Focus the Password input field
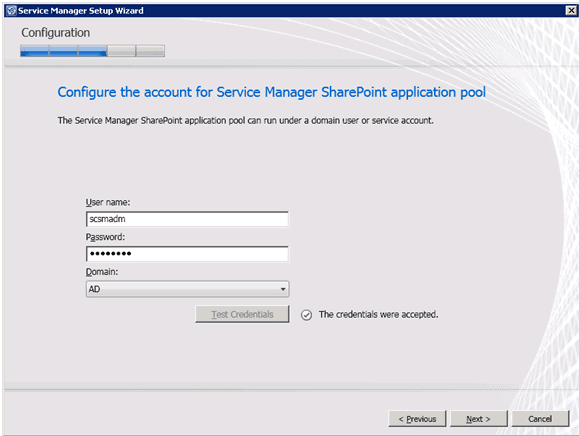The width and height of the screenshot is (579, 436). point(187,254)
